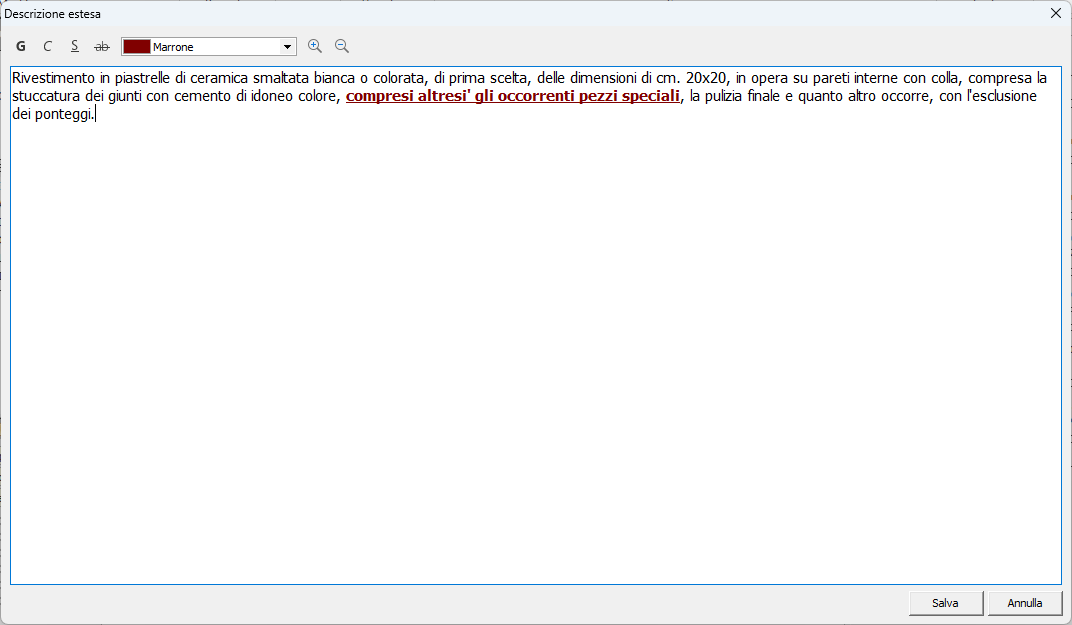Close the Descrizione estesa dialog

point(1055,14)
